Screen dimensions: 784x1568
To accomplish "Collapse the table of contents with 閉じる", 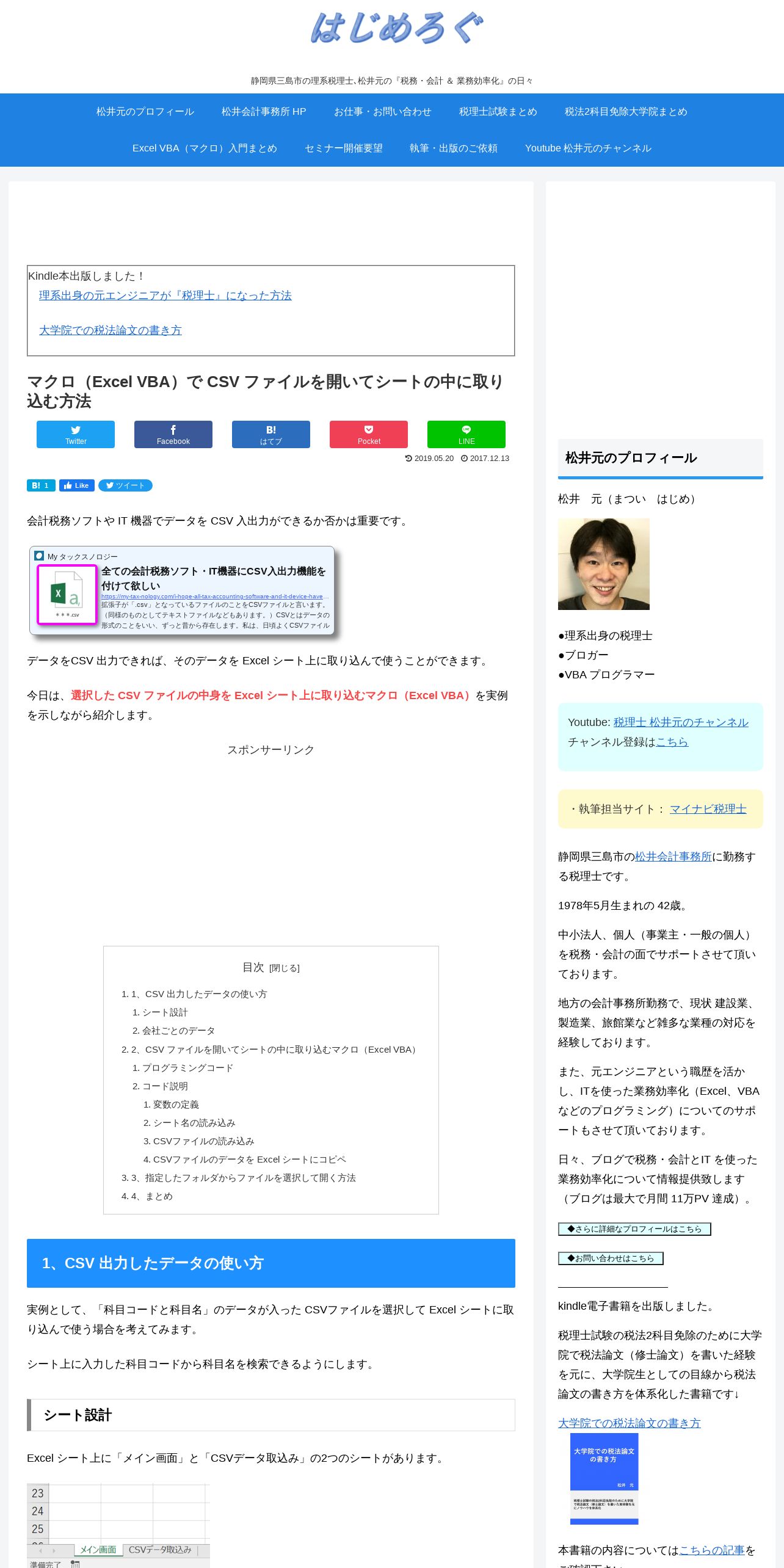I will [x=285, y=968].
